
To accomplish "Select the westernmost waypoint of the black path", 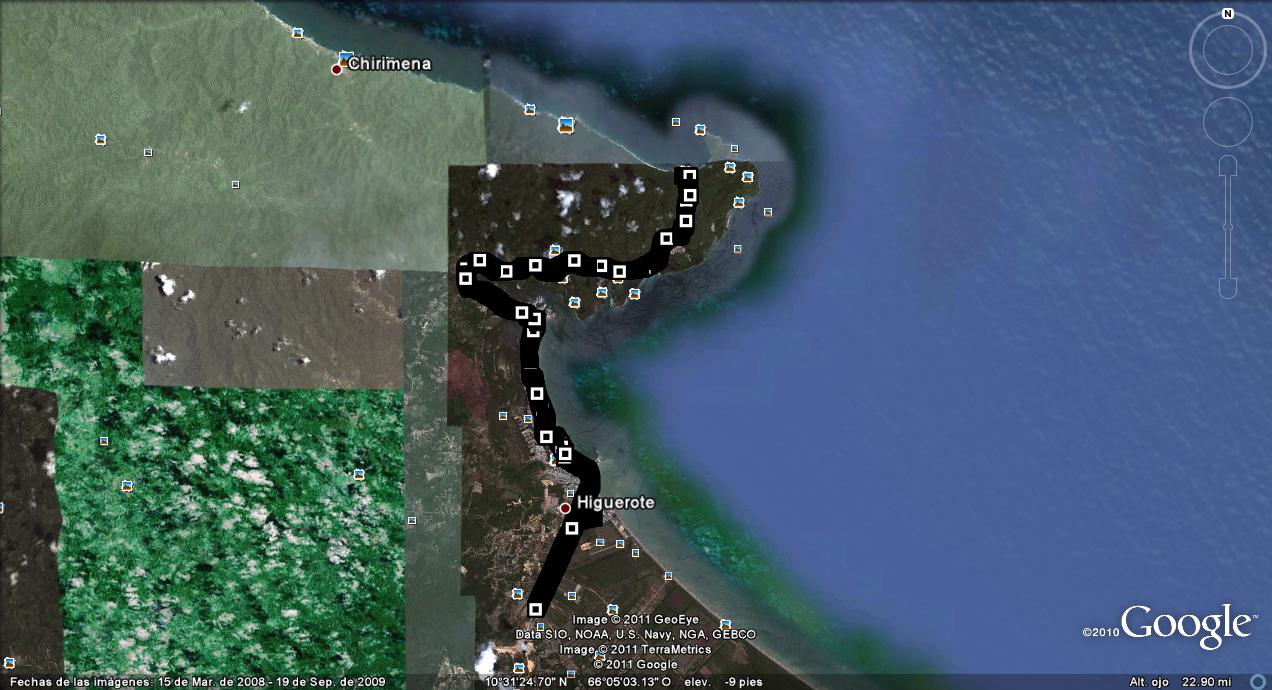I will pyautogui.click(x=465, y=278).
